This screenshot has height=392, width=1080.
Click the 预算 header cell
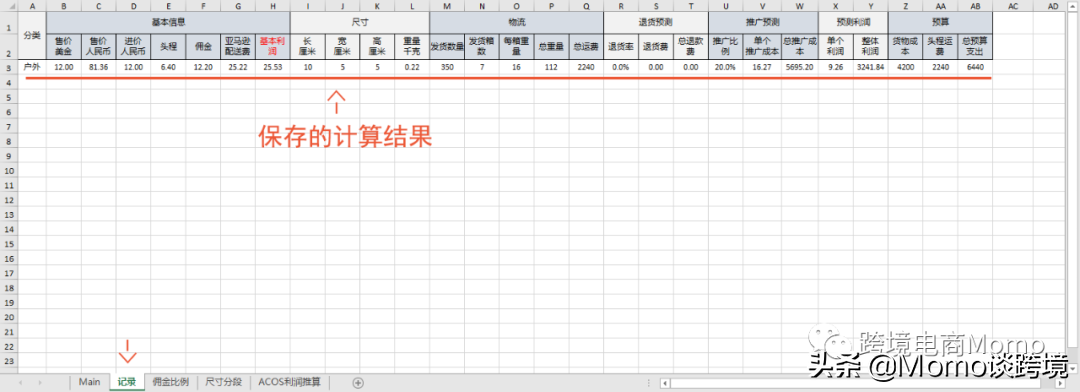(940, 22)
